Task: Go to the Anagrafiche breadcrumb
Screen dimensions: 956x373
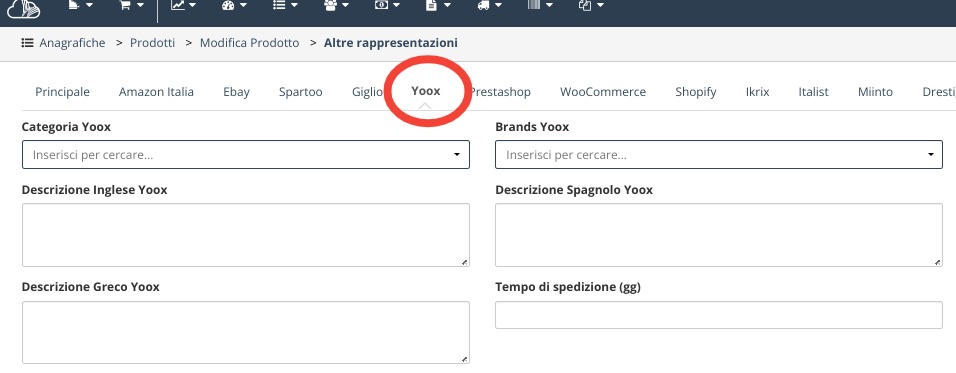Action: coord(72,43)
